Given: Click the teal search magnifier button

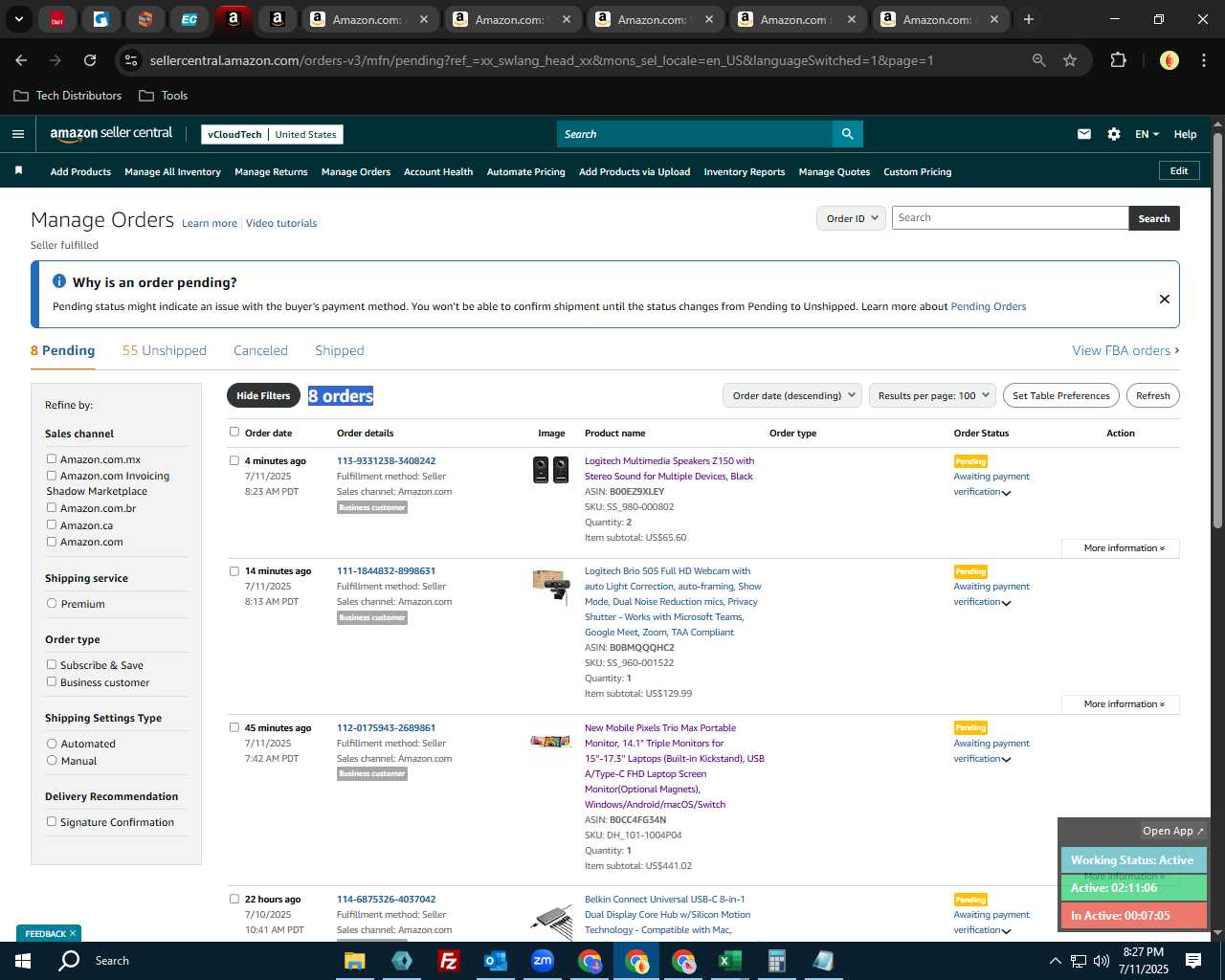Looking at the screenshot, I should click(x=847, y=134).
